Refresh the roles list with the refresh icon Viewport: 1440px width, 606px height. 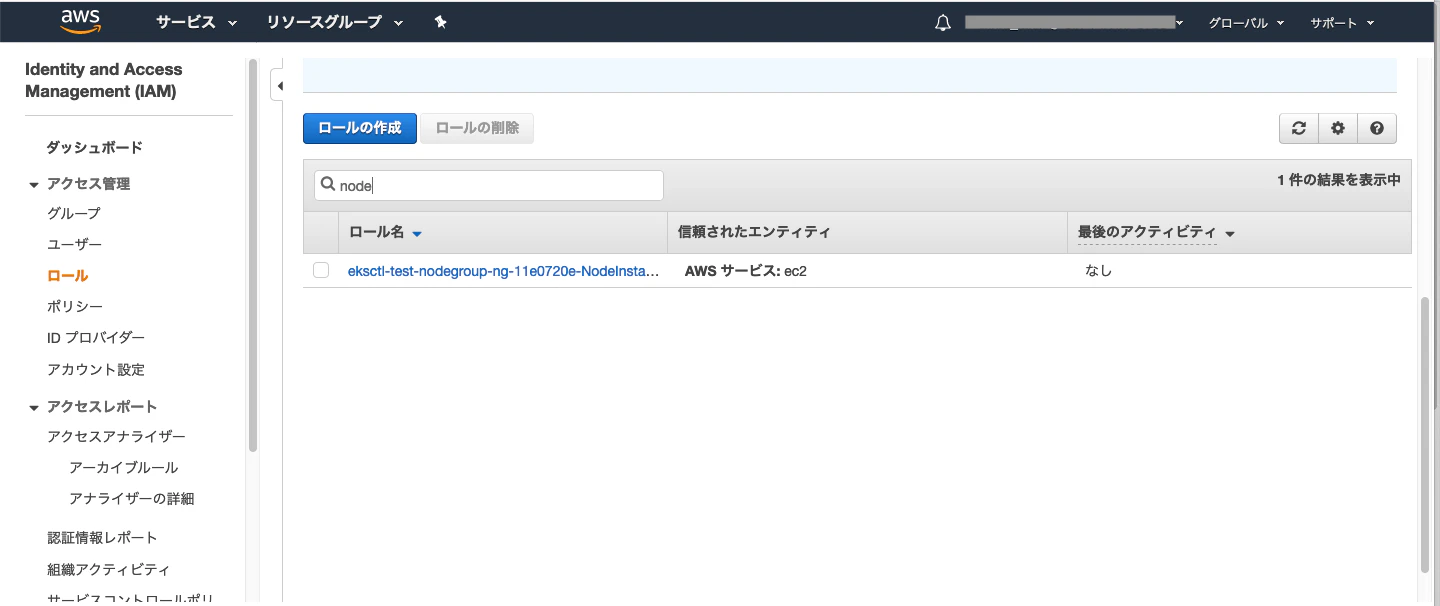1298,128
